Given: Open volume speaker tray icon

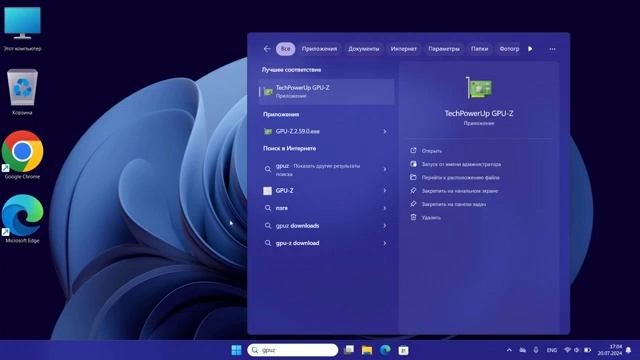Looking at the screenshot, I should click(x=577, y=350).
